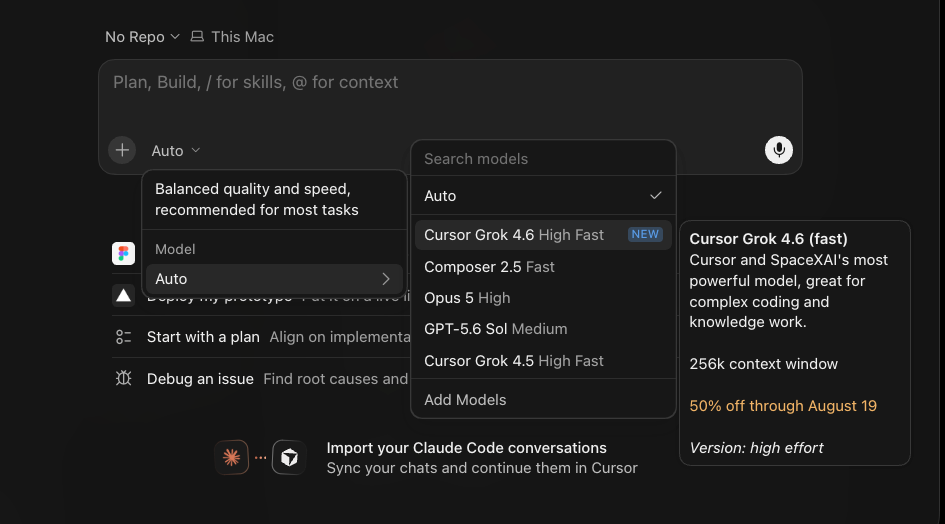Choose Composer 2.5 Fast model
This screenshot has width=945, height=524.
543,267
